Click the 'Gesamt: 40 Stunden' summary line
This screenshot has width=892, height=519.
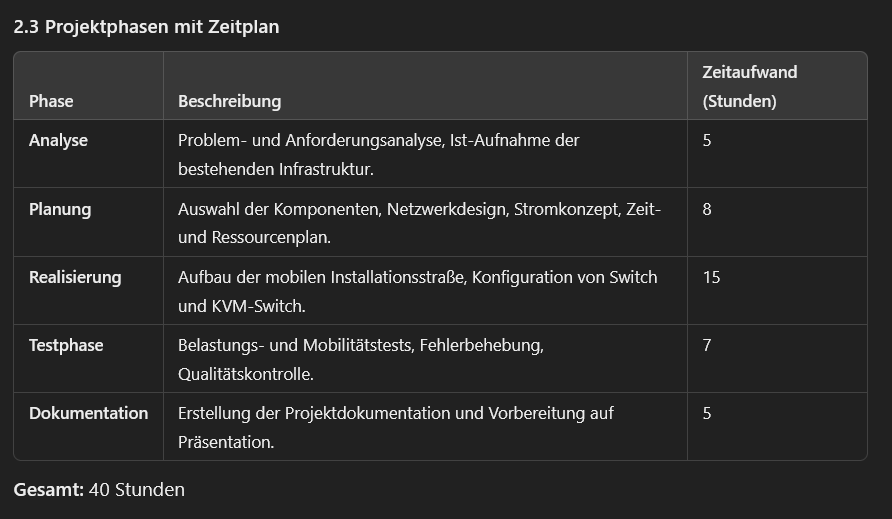click(99, 490)
